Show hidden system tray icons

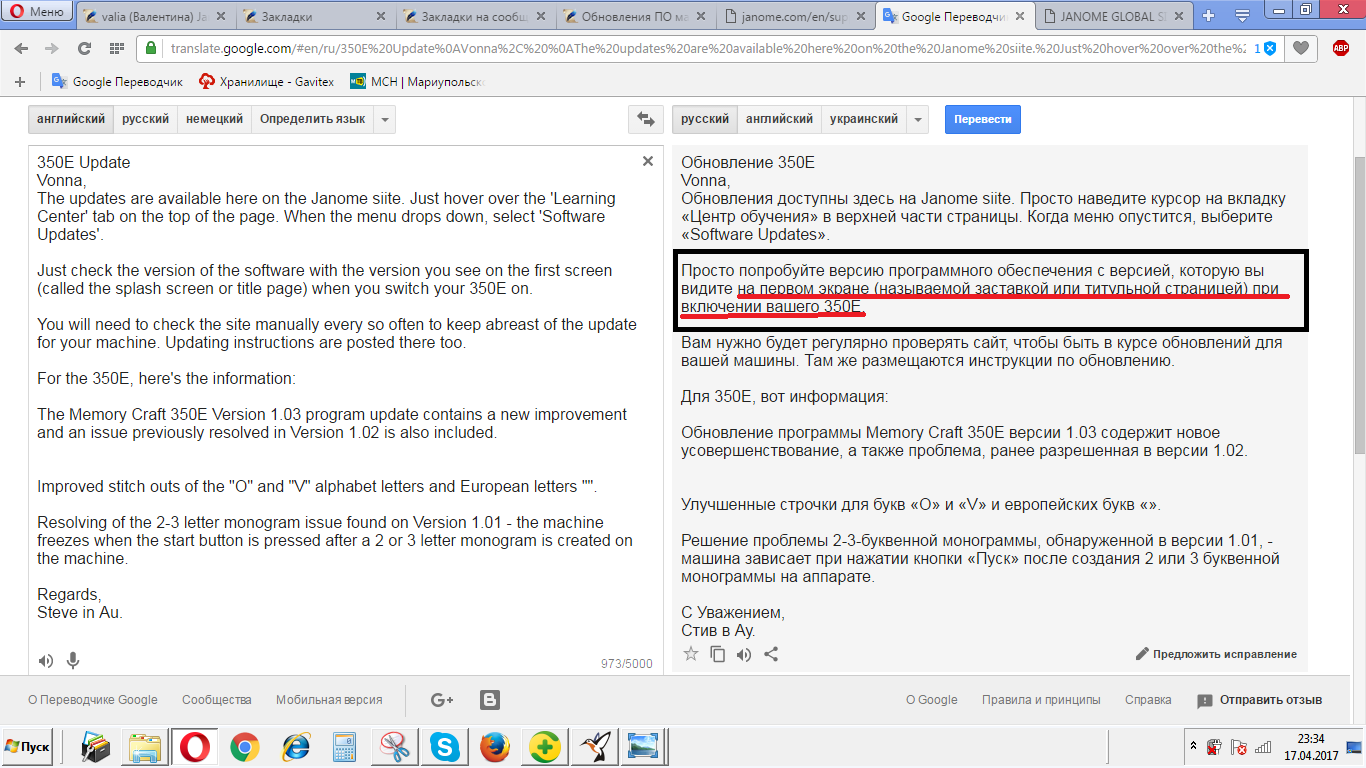[x=1192, y=746]
